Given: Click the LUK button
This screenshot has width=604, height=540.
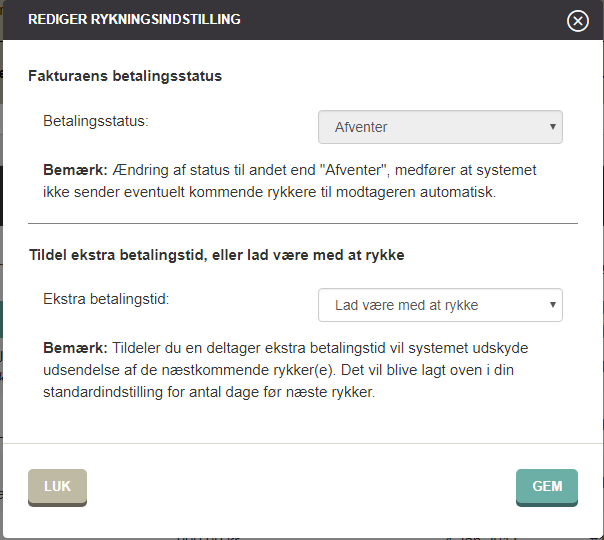Looking at the screenshot, I should (x=57, y=487).
